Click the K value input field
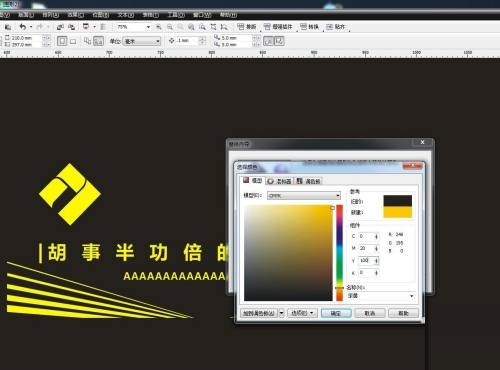Viewport: 500px width, 370px height. click(366, 273)
